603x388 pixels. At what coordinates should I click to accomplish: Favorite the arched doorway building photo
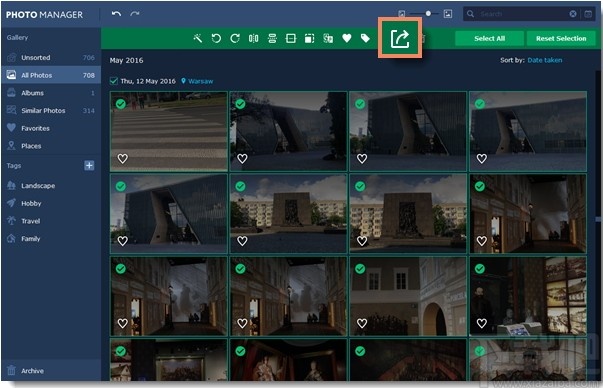pyautogui.click(x=362, y=323)
